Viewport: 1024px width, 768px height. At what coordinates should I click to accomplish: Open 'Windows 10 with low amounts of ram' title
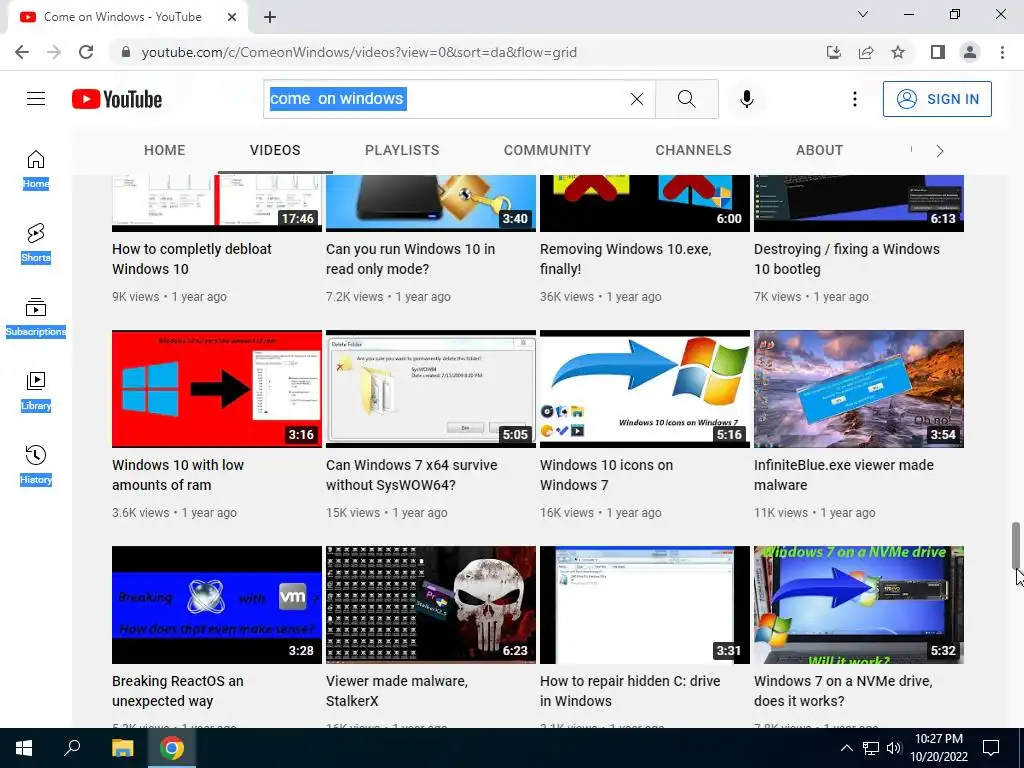tap(178, 475)
